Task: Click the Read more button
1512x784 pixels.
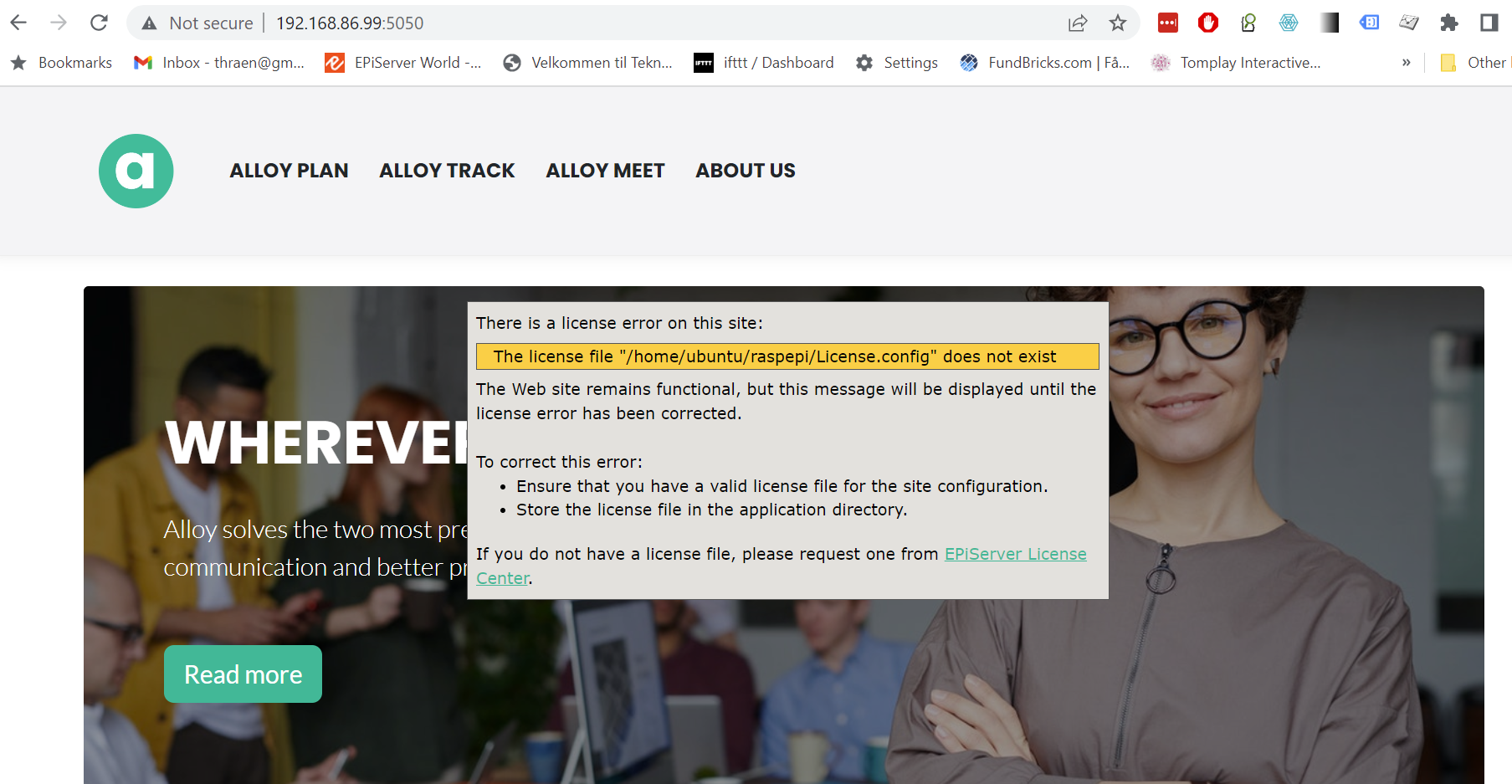Action: (243, 674)
